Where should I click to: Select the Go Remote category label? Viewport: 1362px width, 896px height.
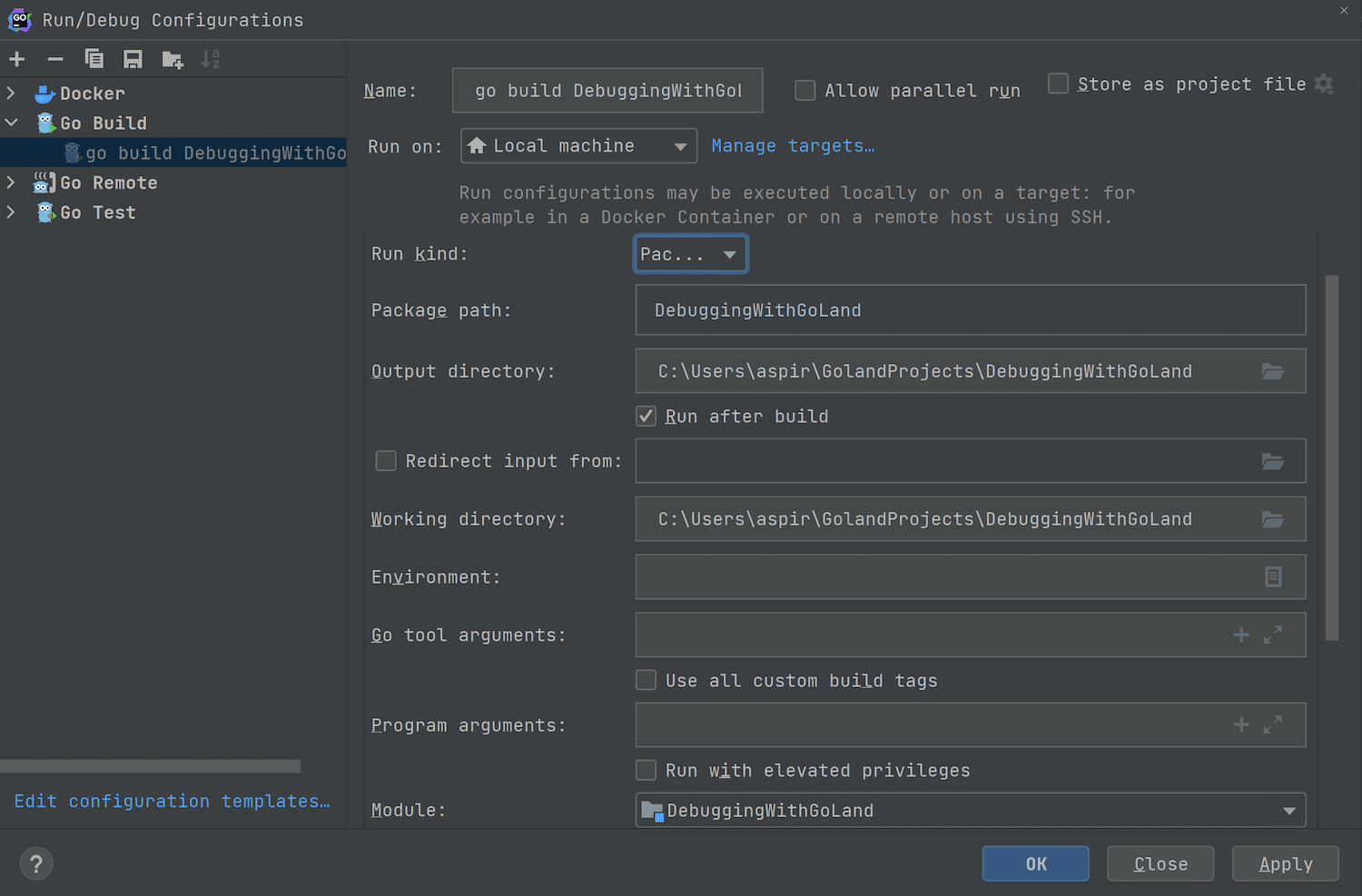tap(109, 182)
